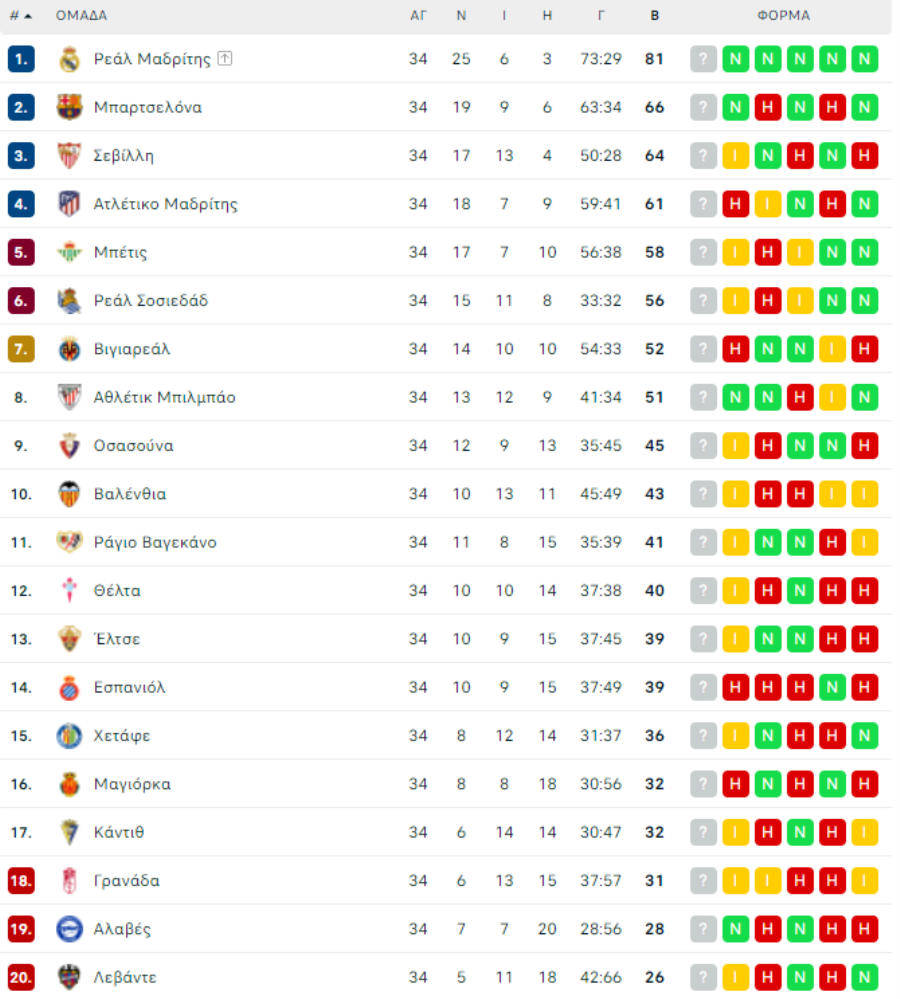The height and width of the screenshot is (999, 900).
Task: Select the Μπέτις club badge
Action: click(69, 252)
